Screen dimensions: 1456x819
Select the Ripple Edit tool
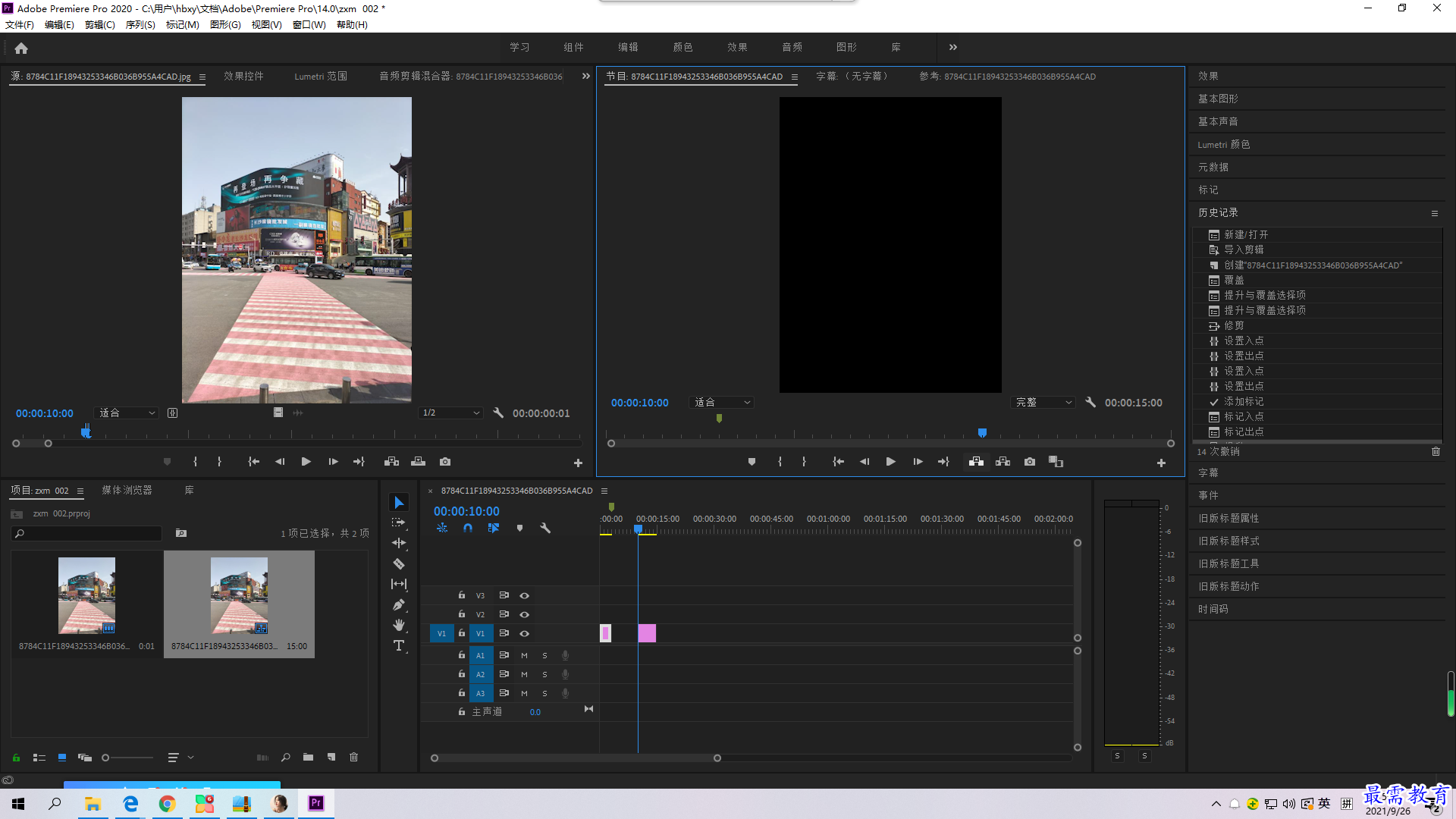tap(399, 543)
